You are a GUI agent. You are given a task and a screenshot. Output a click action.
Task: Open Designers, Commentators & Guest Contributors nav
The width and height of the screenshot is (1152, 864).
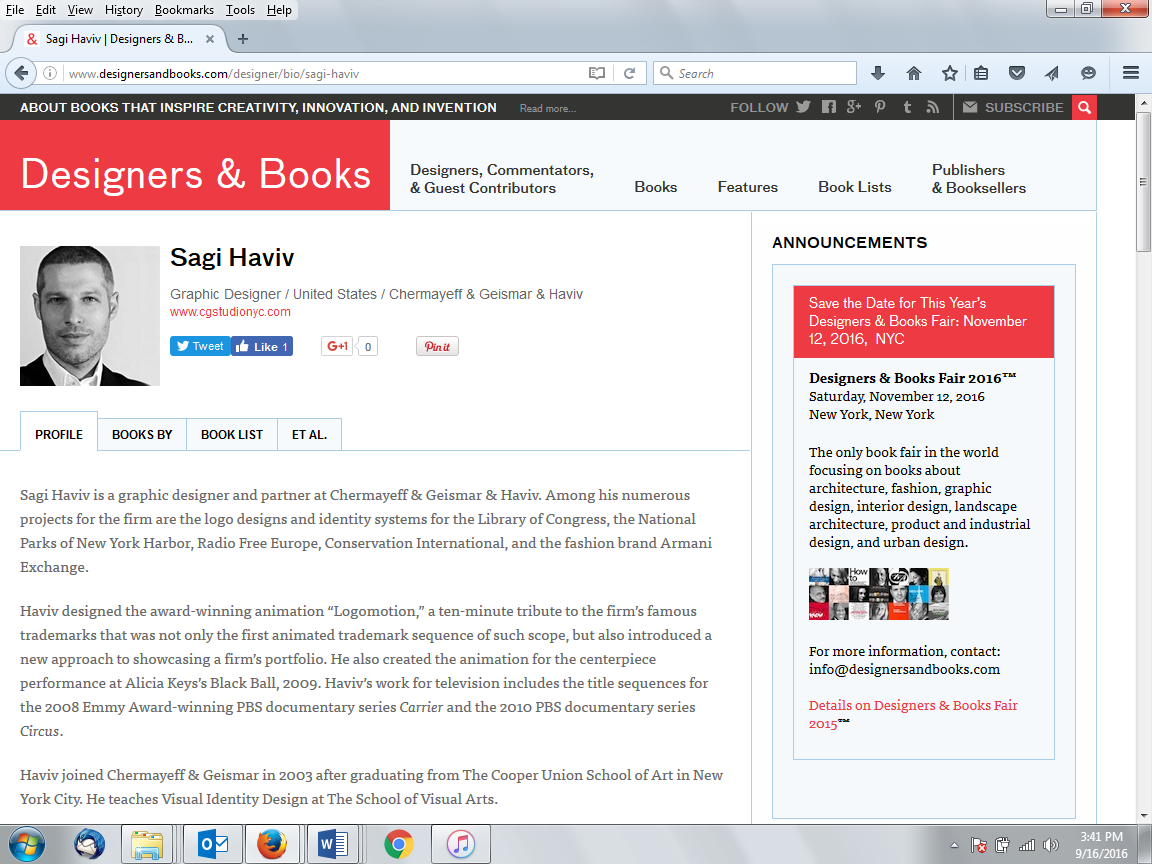(x=502, y=179)
